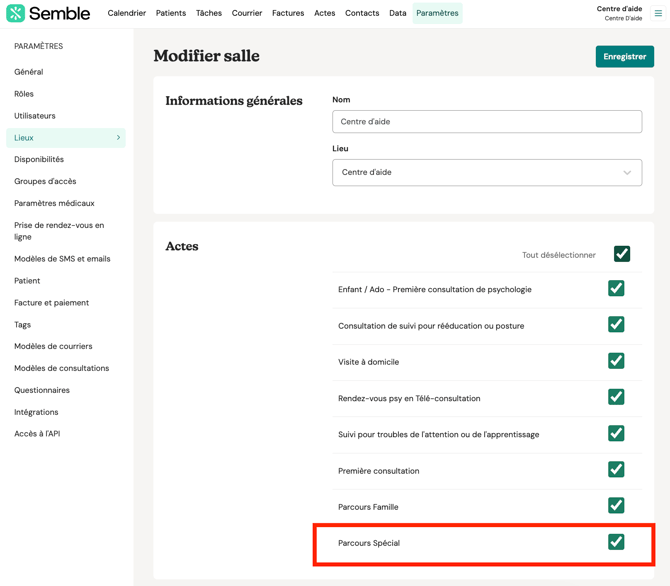Select Paramètres médicaux in sidebar
The height and width of the screenshot is (586, 670).
(54, 203)
